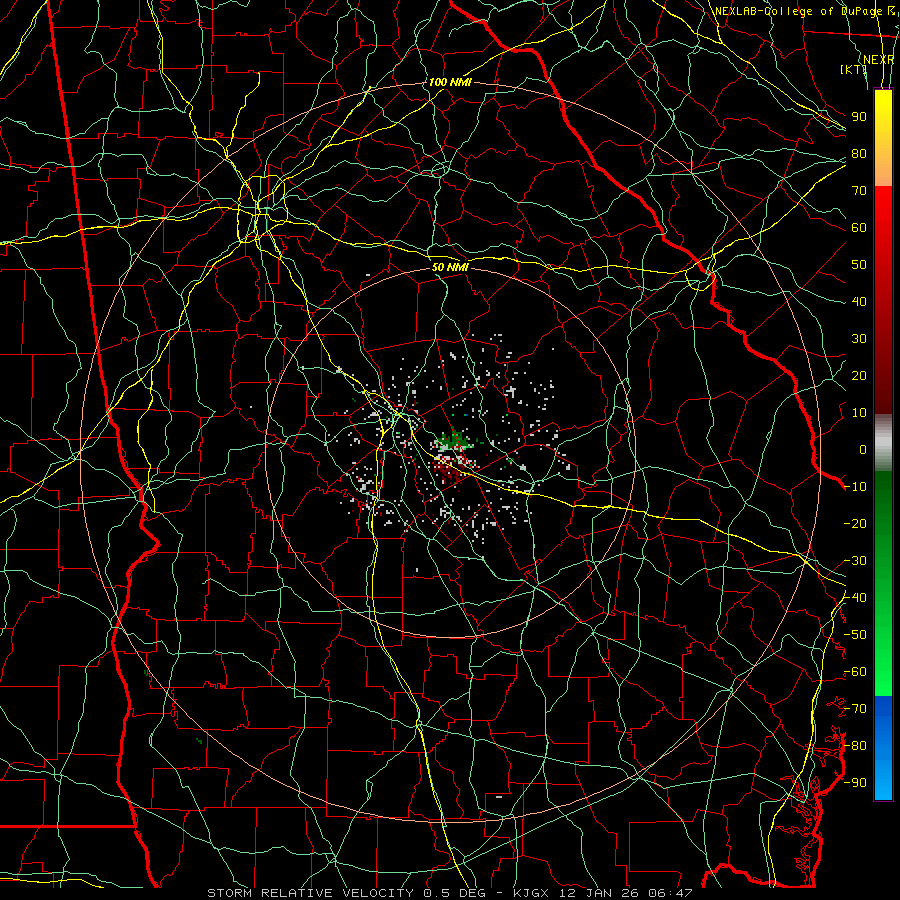Click the "KJGX 12 JAN 26 06:47" timestamp
The image size is (900, 900).
coord(603,893)
